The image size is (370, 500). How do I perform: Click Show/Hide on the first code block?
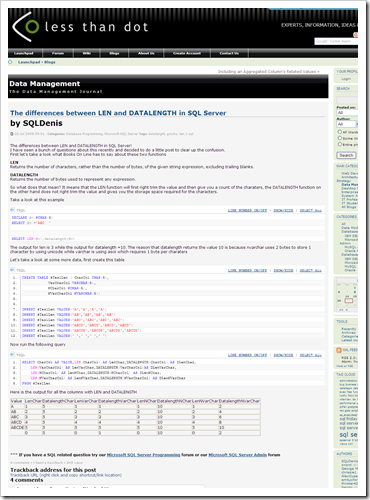pyautogui.click(x=283, y=210)
